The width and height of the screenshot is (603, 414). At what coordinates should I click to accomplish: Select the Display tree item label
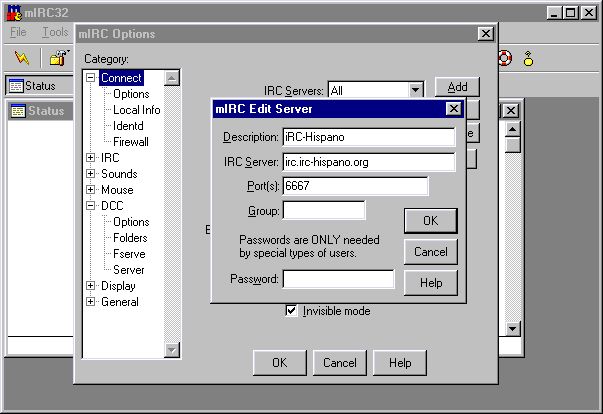click(x=118, y=286)
